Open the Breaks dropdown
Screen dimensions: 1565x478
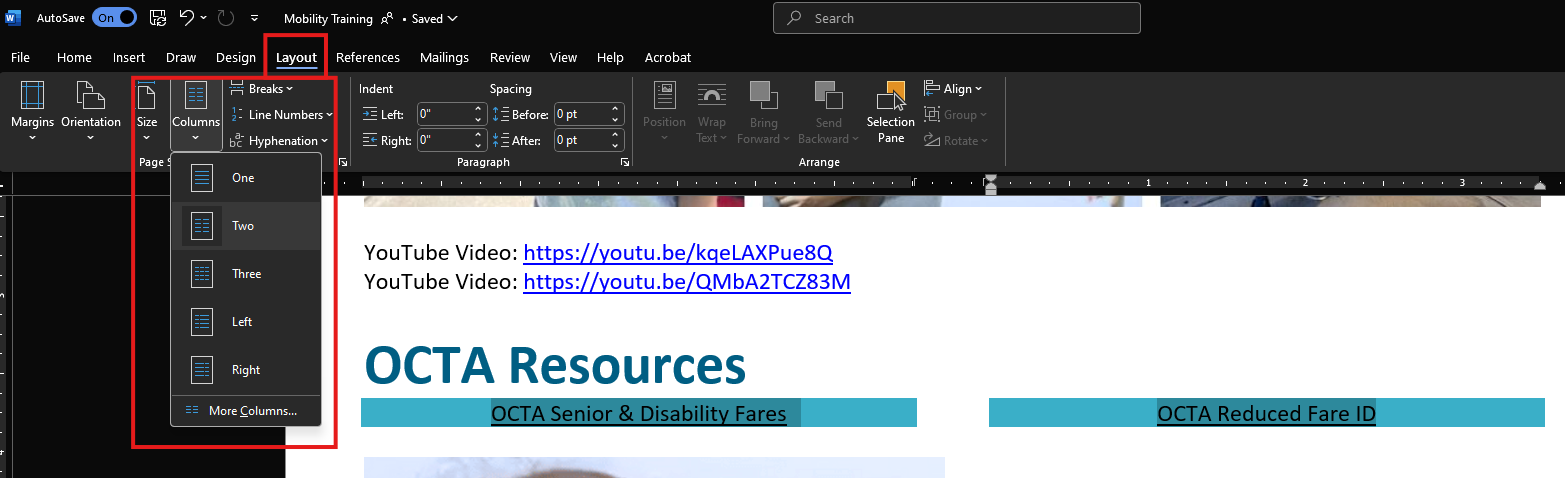(x=262, y=89)
